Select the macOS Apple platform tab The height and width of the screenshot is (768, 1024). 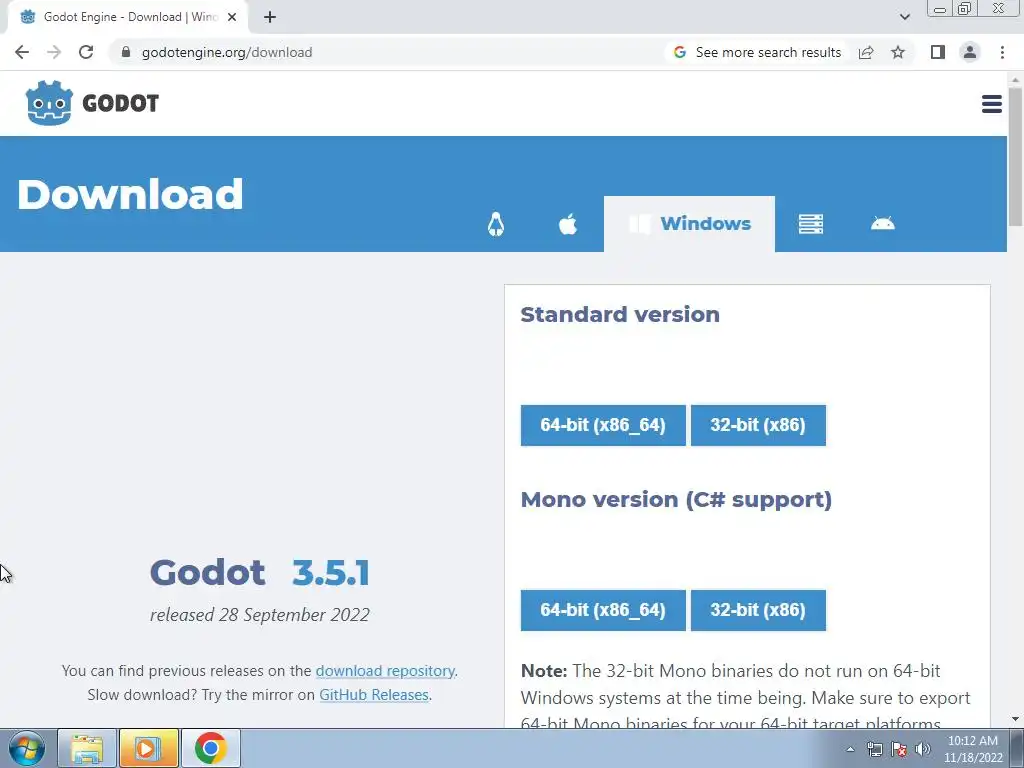click(568, 224)
